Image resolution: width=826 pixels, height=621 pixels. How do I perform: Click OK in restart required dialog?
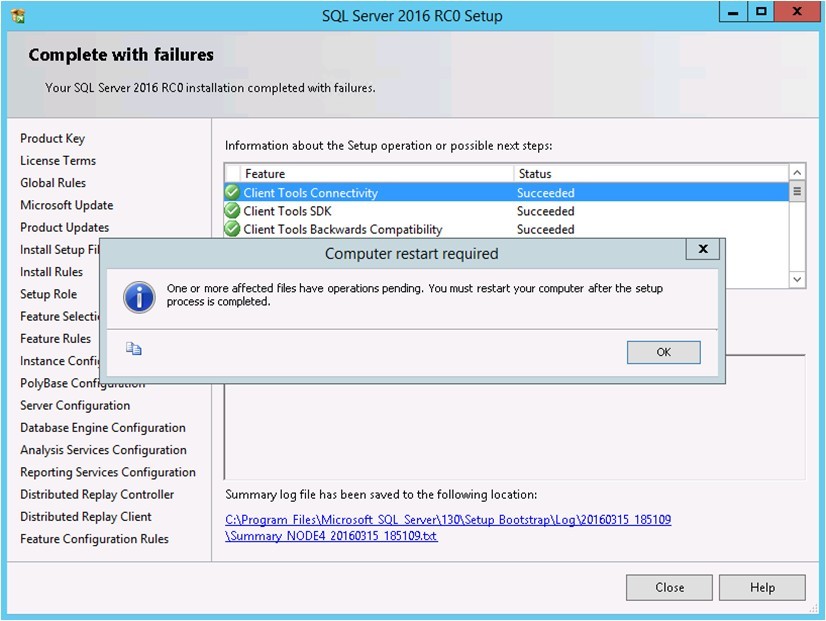(663, 352)
